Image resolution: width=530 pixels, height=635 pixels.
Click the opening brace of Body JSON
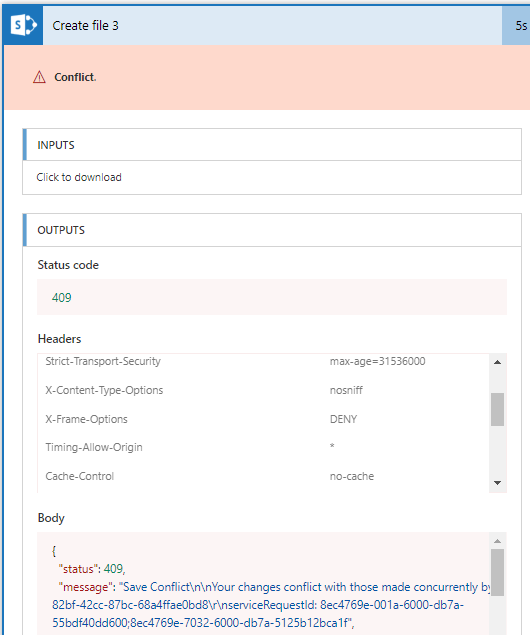[x=54, y=551]
